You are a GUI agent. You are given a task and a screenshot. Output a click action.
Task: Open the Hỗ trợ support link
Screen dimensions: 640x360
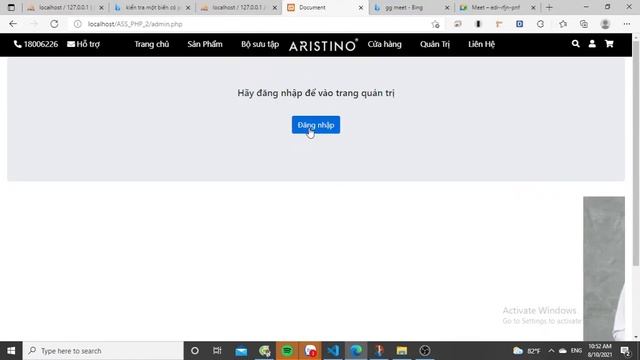(83, 44)
